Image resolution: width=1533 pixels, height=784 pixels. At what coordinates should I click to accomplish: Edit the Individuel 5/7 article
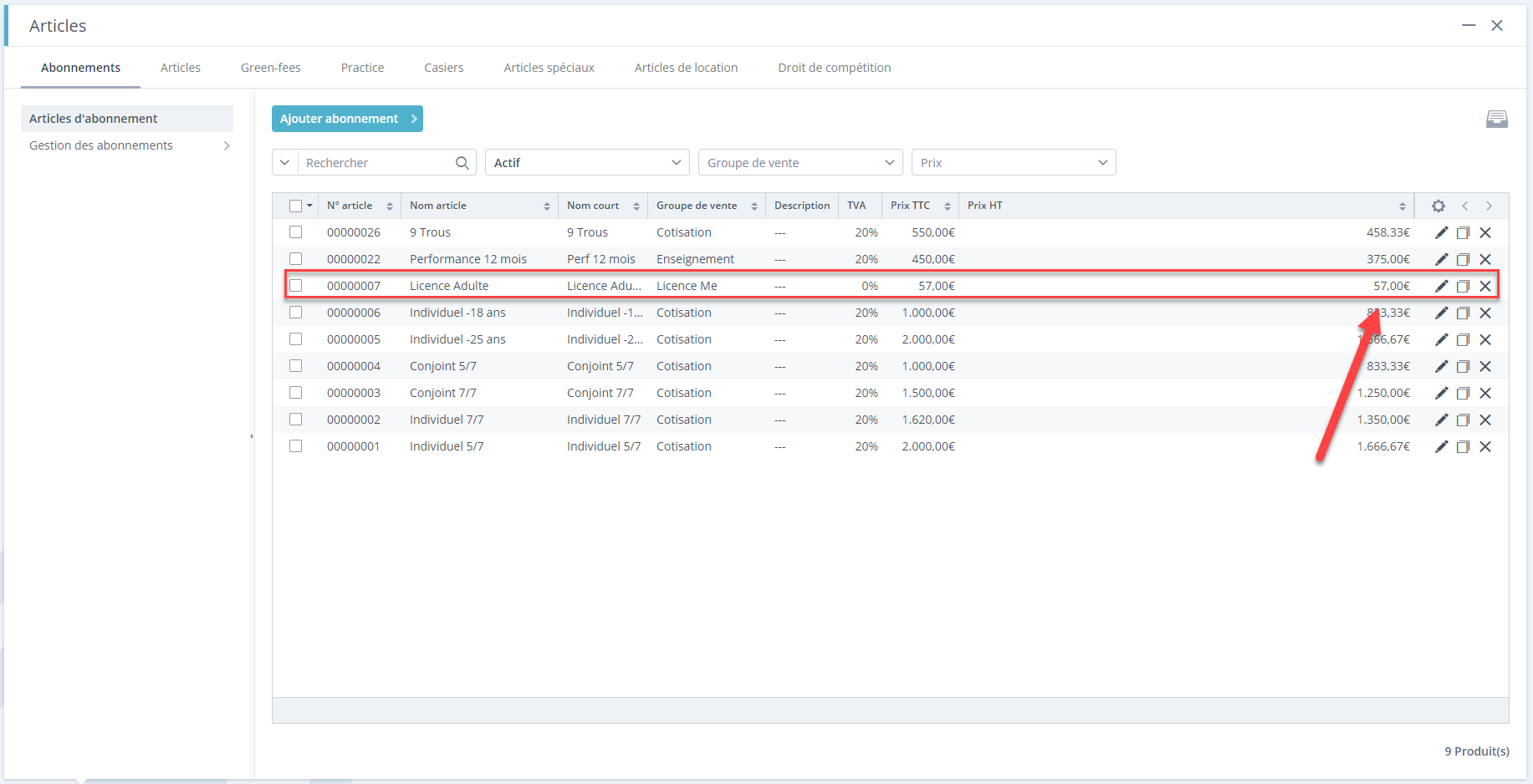coord(1441,446)
